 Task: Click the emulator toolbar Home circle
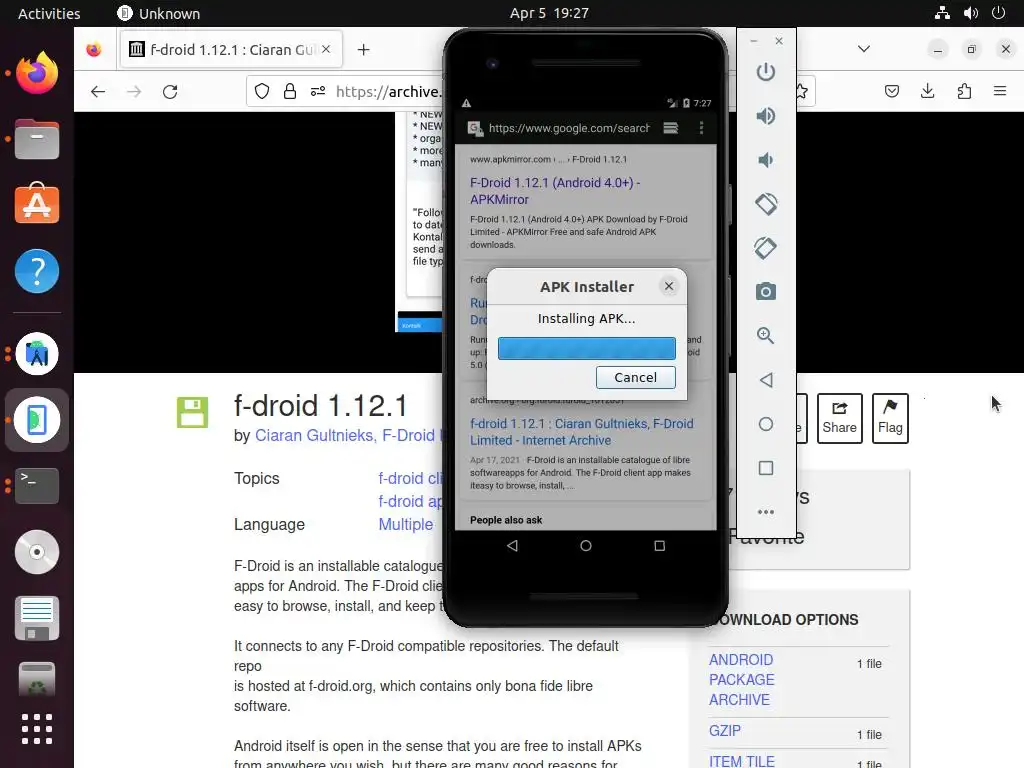click(766, 424)
